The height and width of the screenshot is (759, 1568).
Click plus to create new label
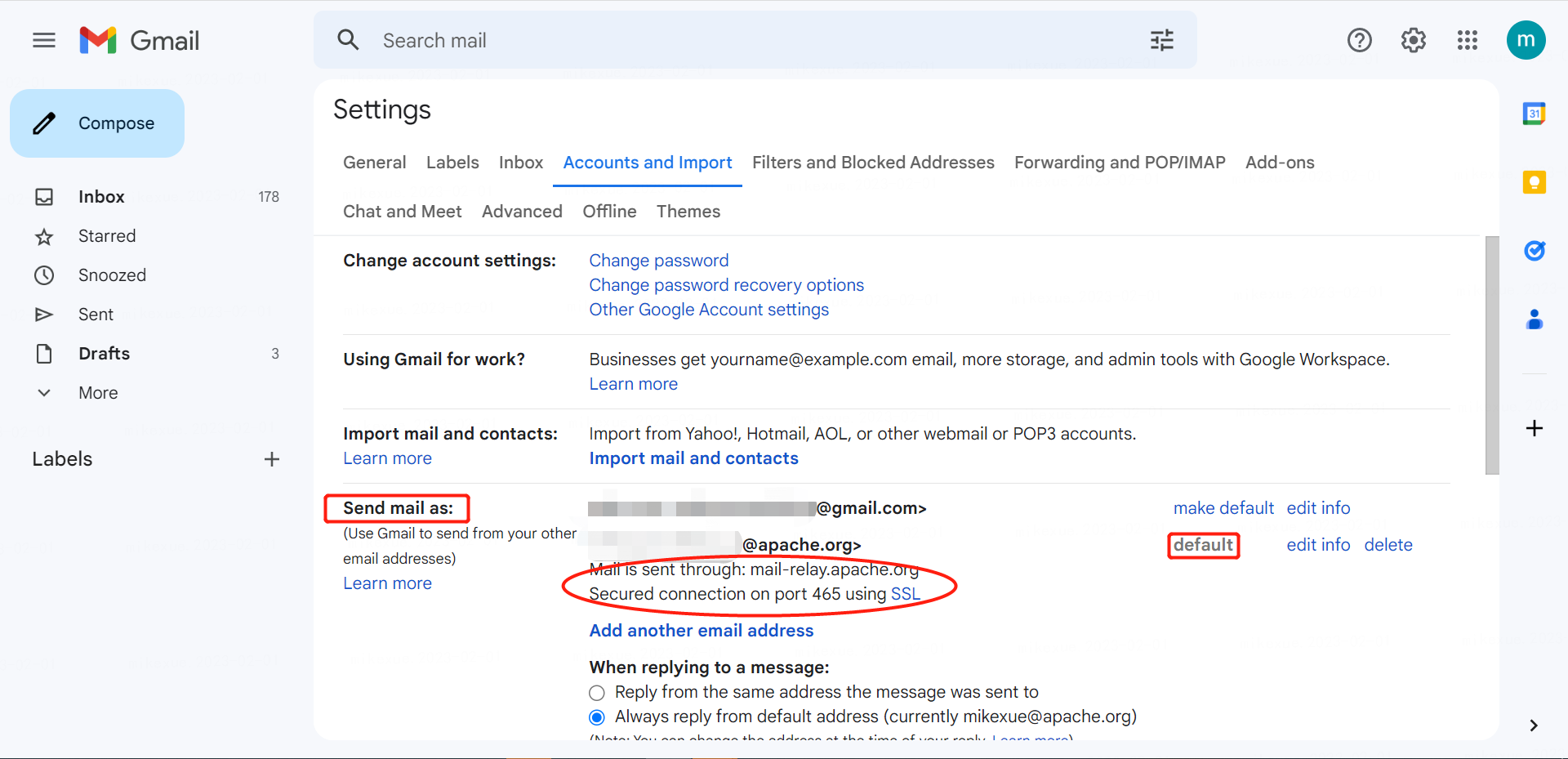[x=271, y=459]
